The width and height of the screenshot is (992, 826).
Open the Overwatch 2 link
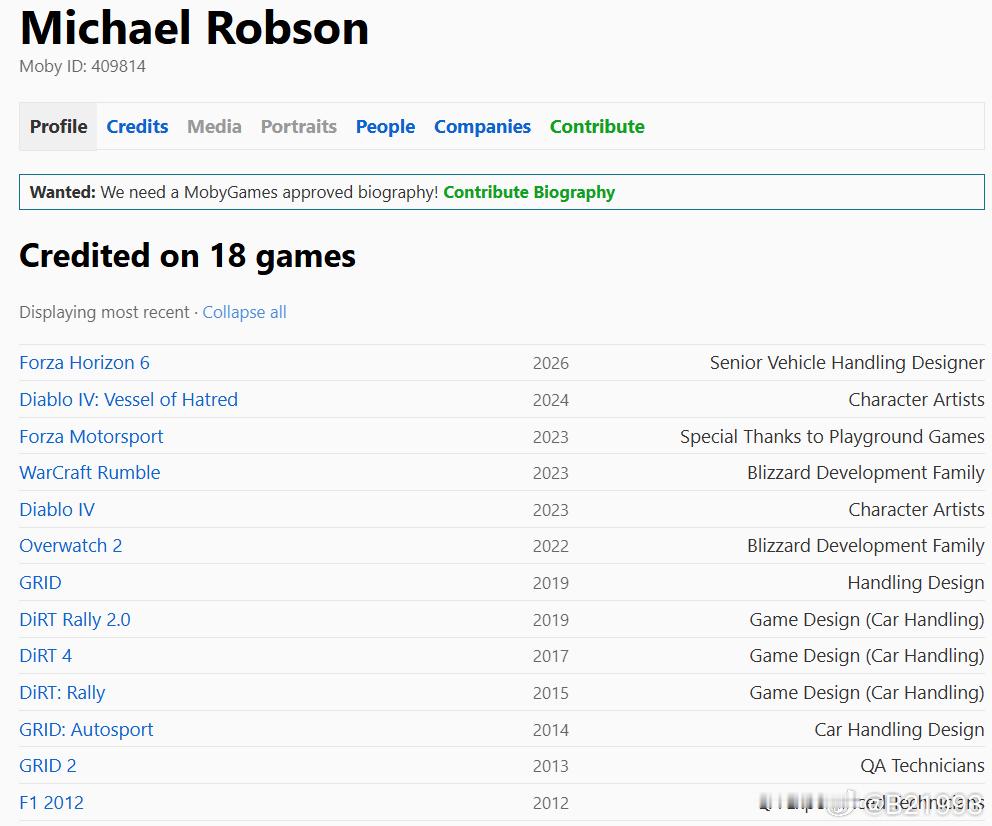click(71, 546)
